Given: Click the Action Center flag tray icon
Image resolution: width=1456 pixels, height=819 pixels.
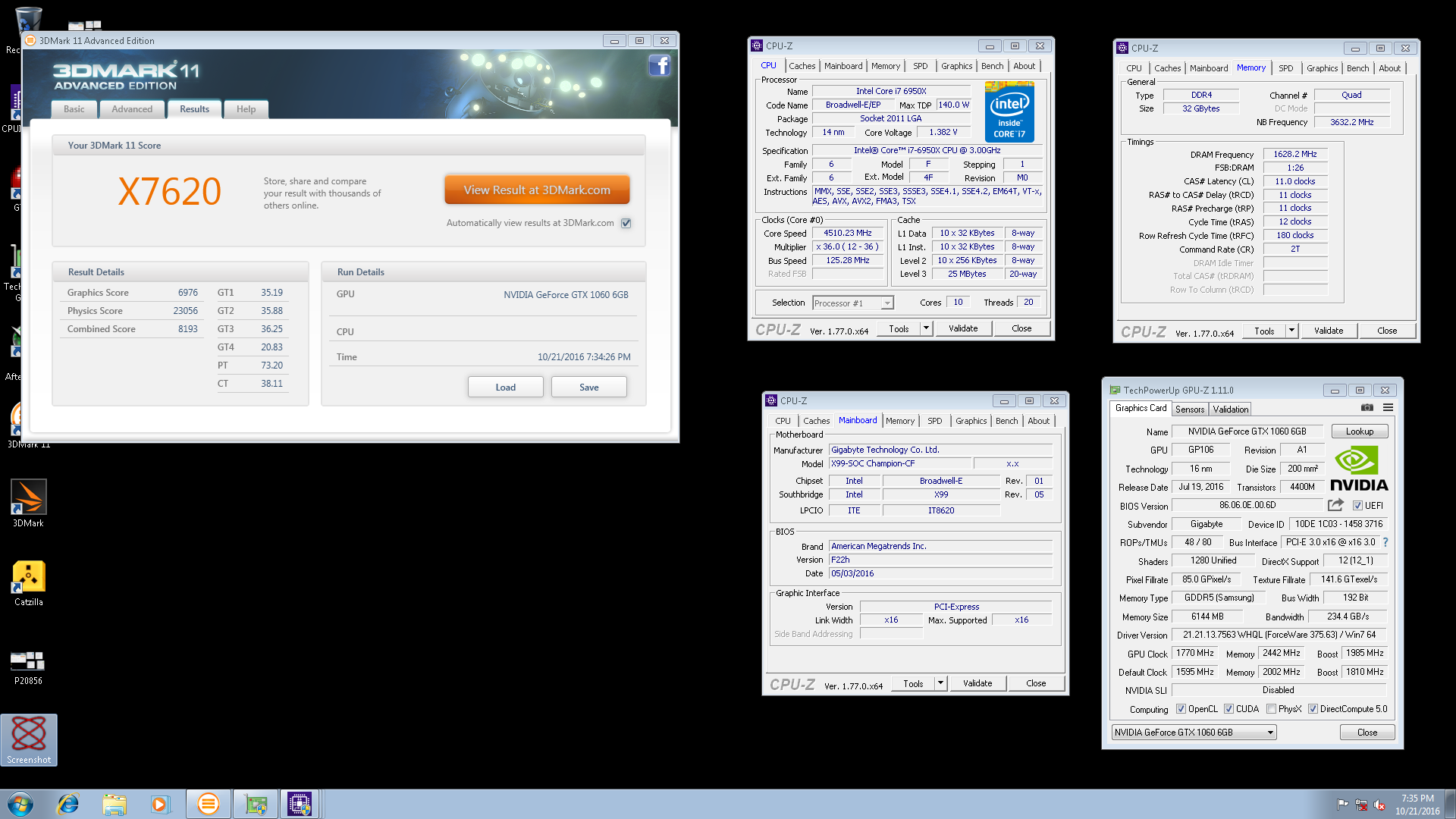Looking at the screenshot, I should click(x=1342, y=805).
